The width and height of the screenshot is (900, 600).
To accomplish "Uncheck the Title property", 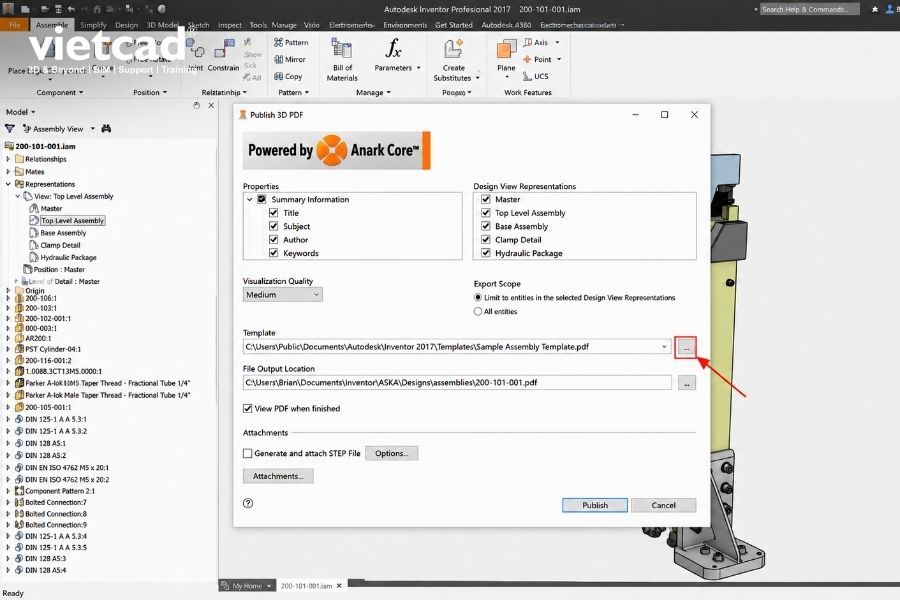I will [274, 212].
